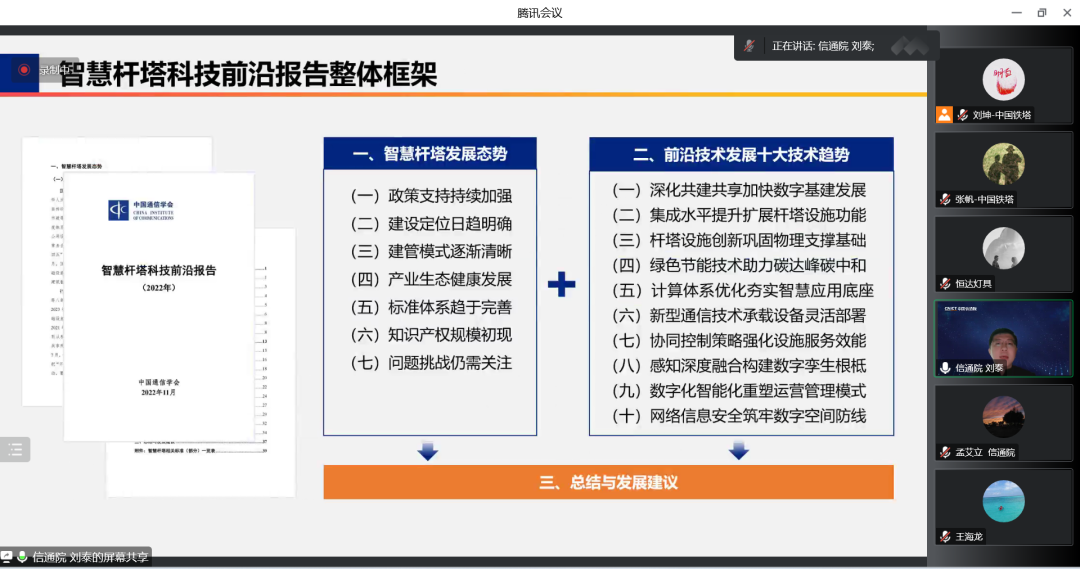1080x569 pixels.
Task: Click 集成水平提升扩展杆塔设施功能 line
Action: coord(739,215)
